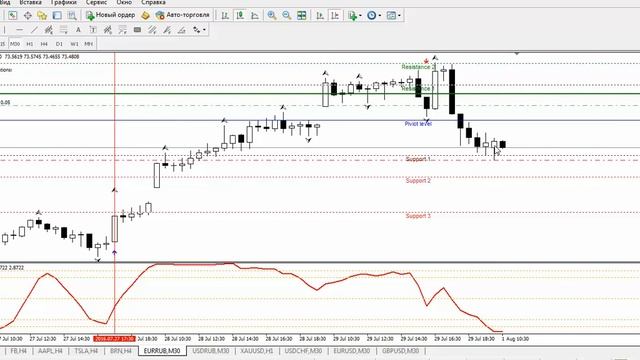This screenshot has height=360, width=640.
Task: Select the W1 timeframe button
Action: 74,44
